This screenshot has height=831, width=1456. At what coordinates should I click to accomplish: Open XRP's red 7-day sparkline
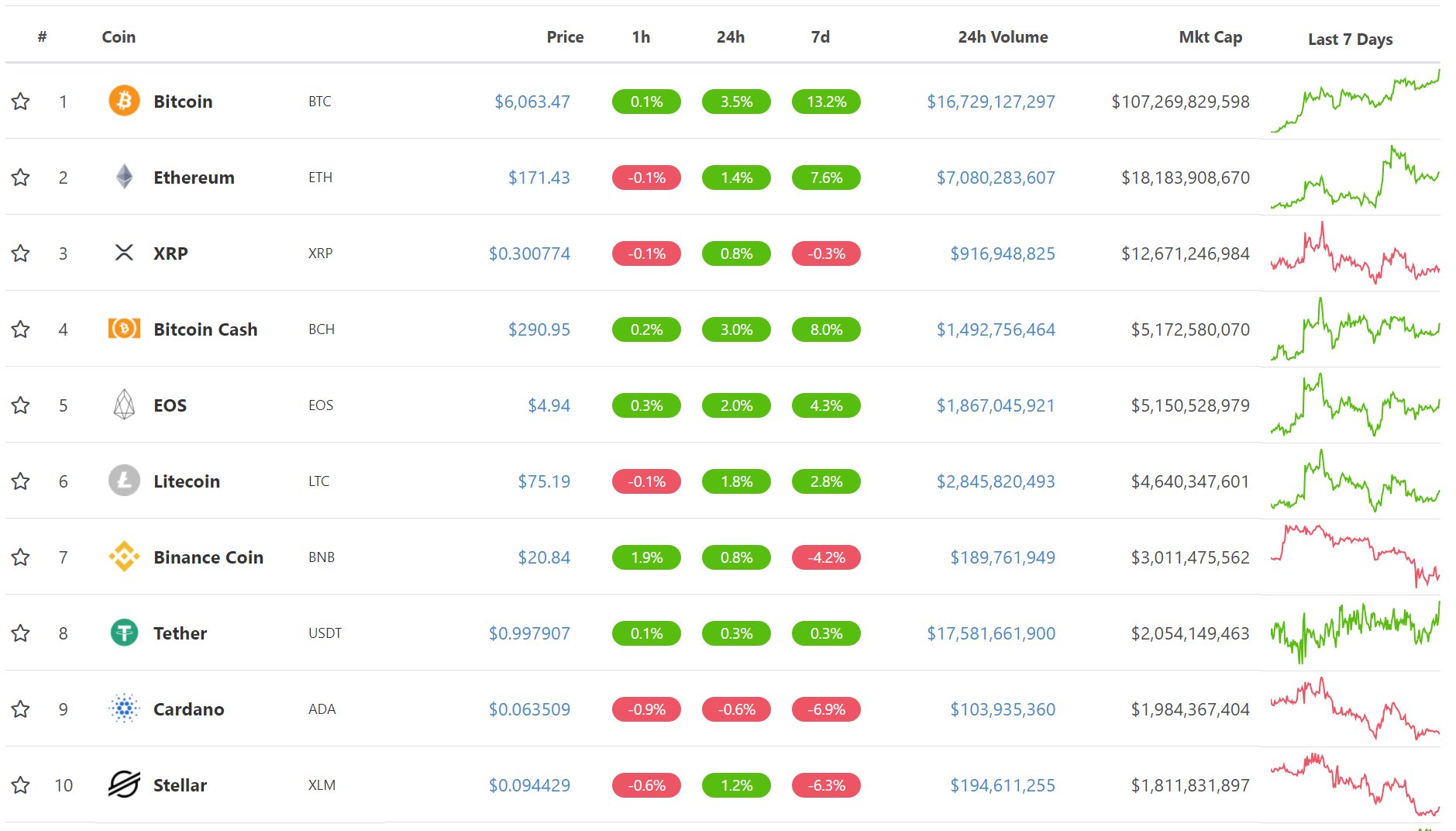click(1355, 253)
